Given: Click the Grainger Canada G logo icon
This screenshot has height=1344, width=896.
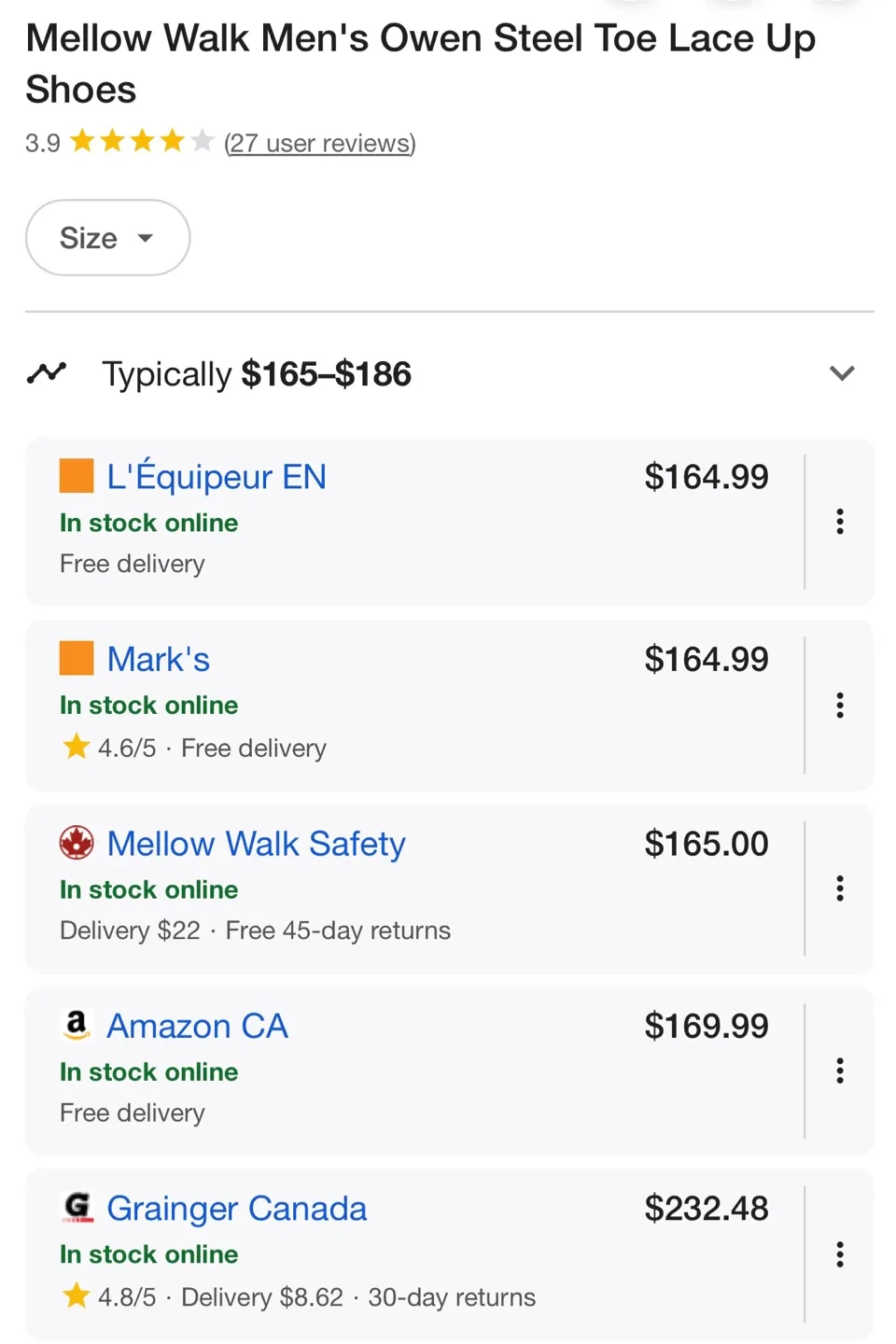Looking at the screenshot, I should click(76, 1208).
